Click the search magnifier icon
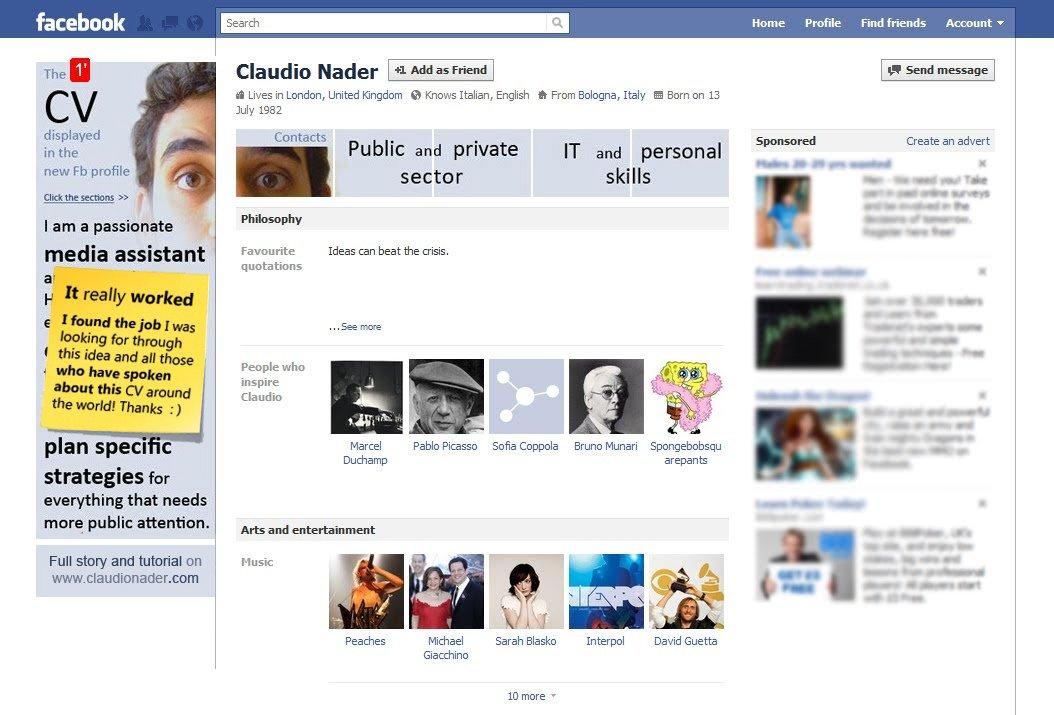 pos(557,23)
